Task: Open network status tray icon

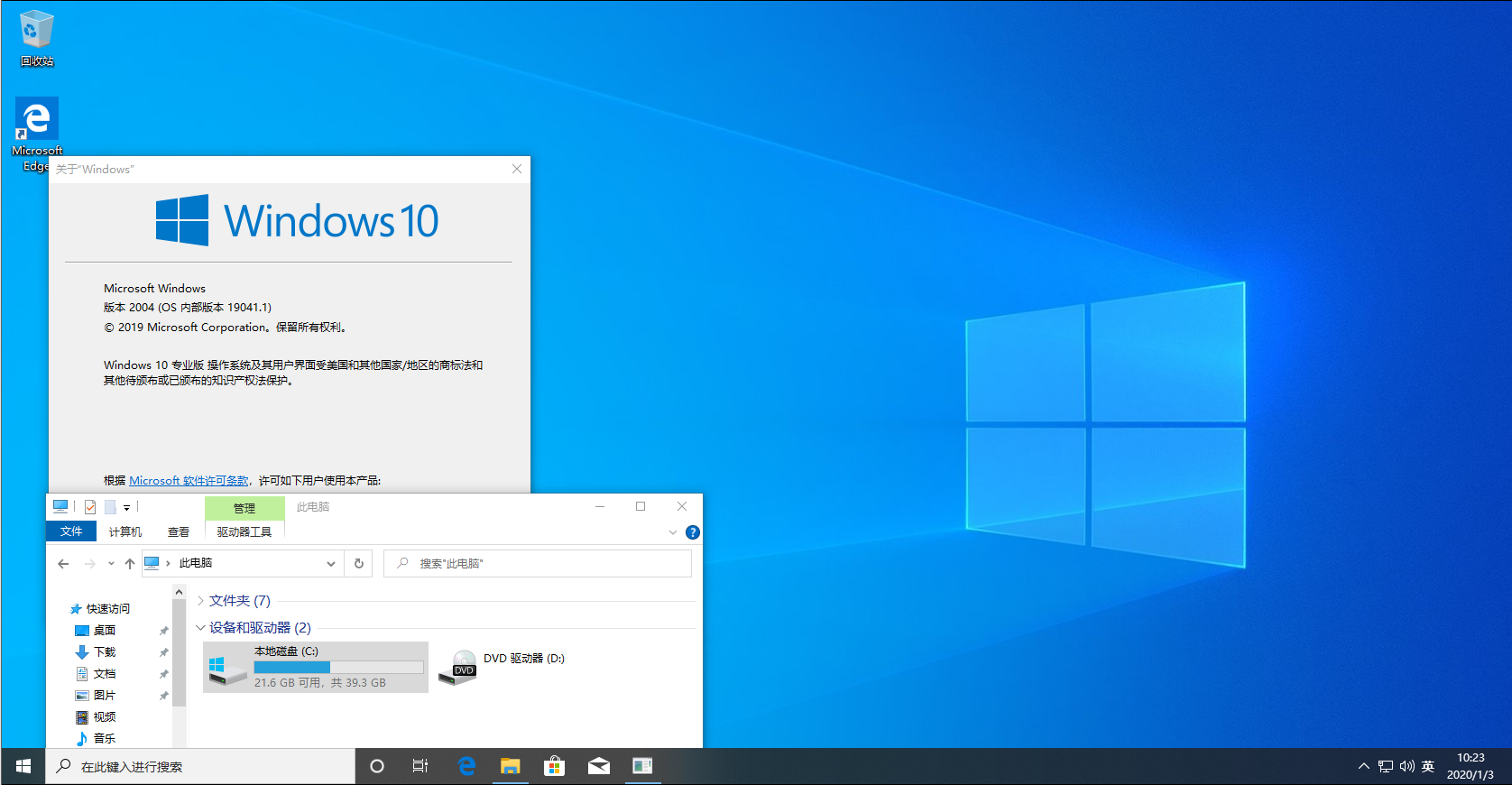Action: click(1386, 766)
